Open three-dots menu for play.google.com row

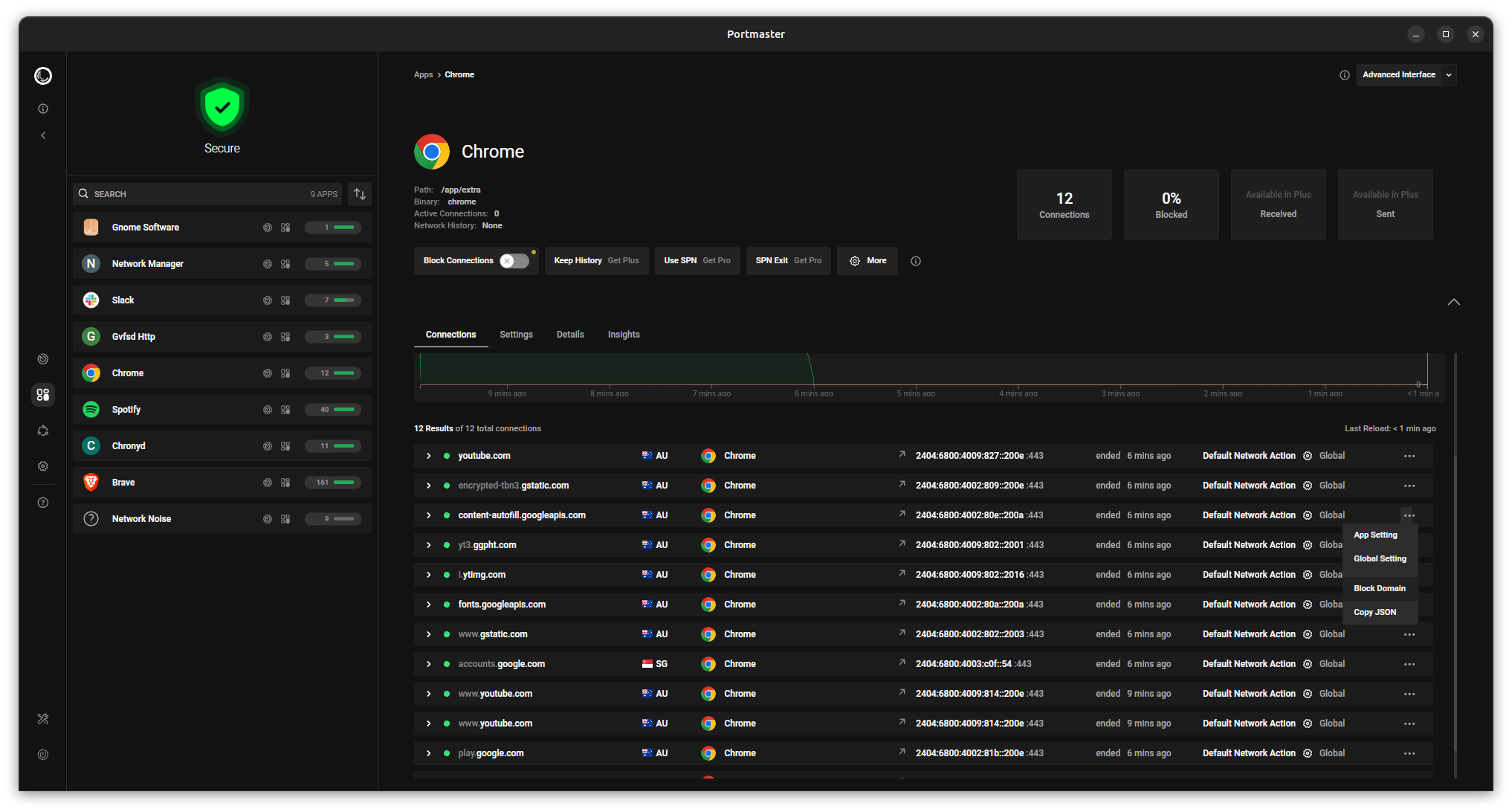1409,753
